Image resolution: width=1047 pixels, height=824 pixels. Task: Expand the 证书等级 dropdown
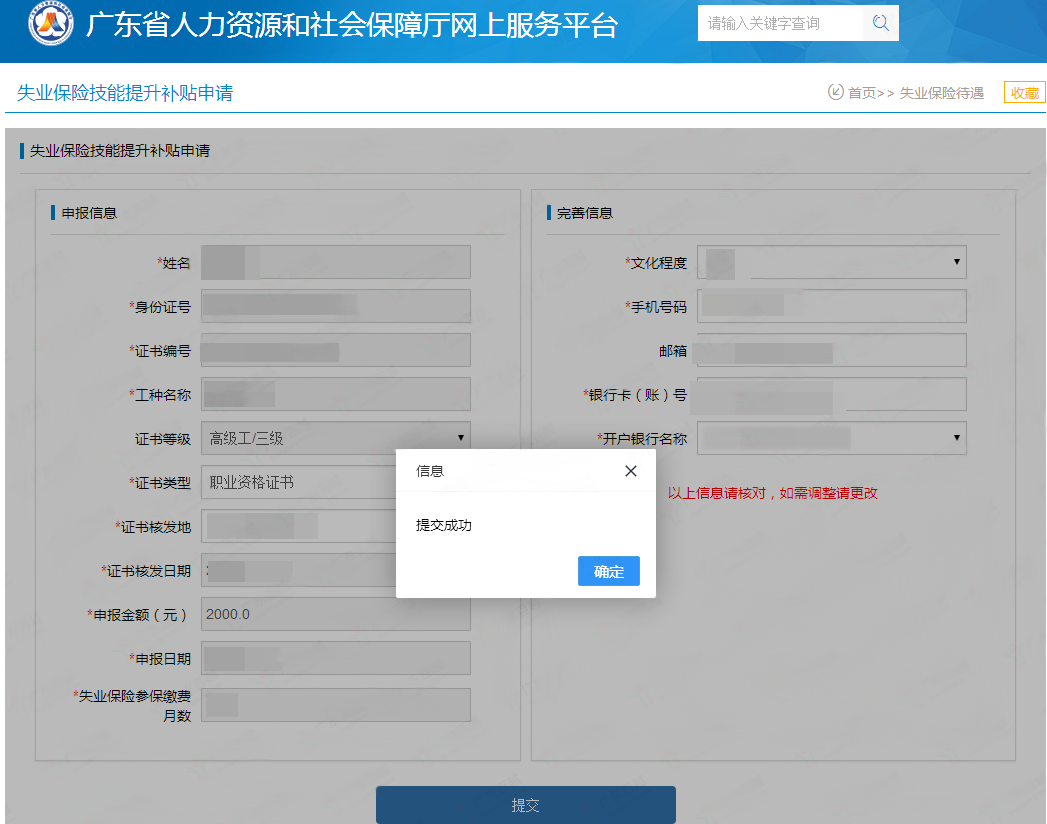point(335,438)
